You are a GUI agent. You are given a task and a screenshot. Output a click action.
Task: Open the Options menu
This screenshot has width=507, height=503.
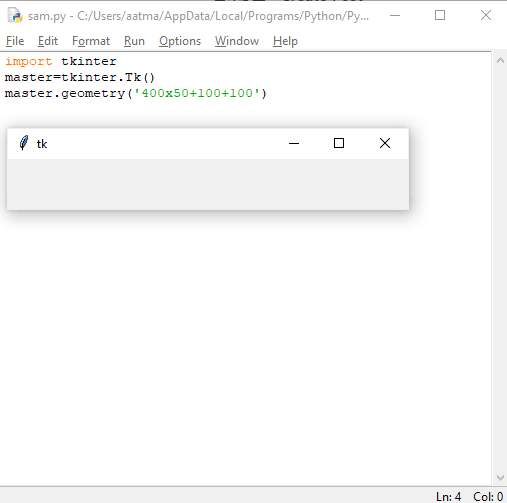(x=180, y=41)
